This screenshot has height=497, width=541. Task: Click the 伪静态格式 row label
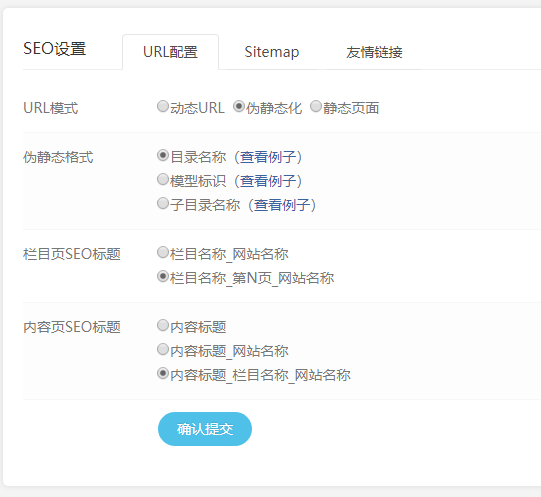58,157
